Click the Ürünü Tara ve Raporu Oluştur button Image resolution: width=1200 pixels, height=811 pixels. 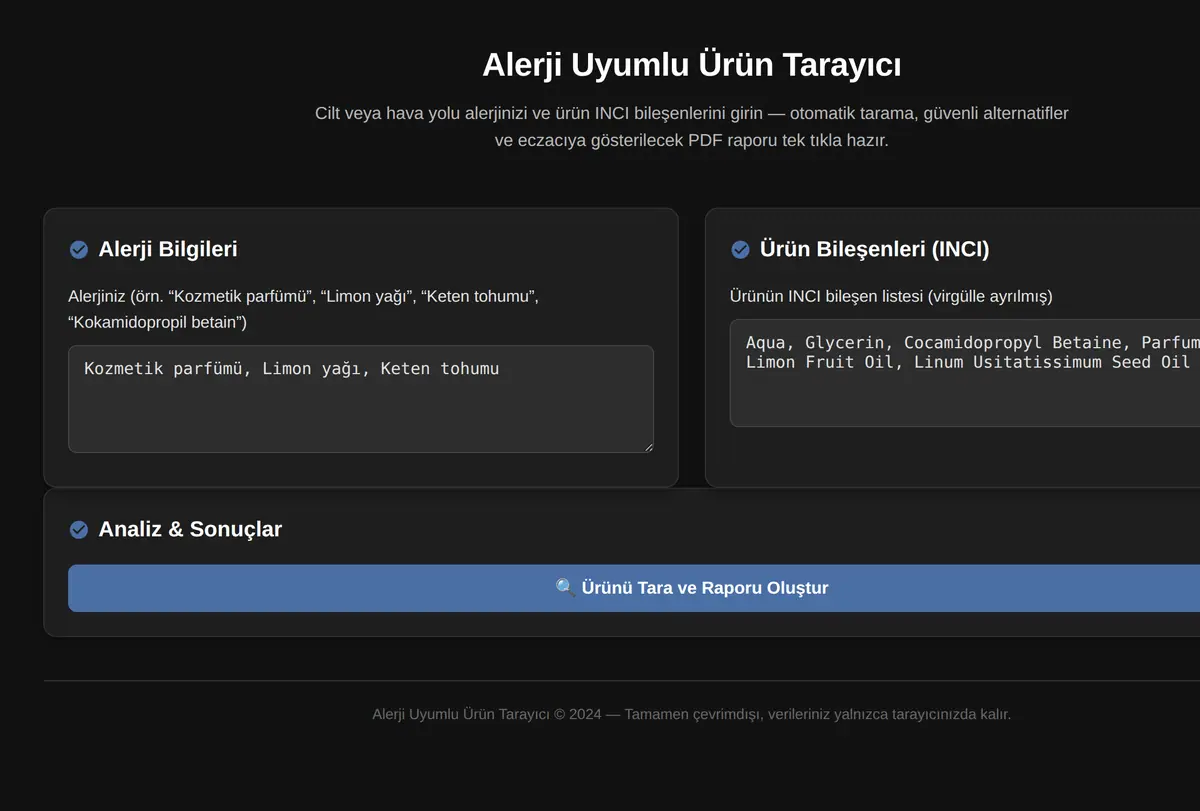click(634, 588)
